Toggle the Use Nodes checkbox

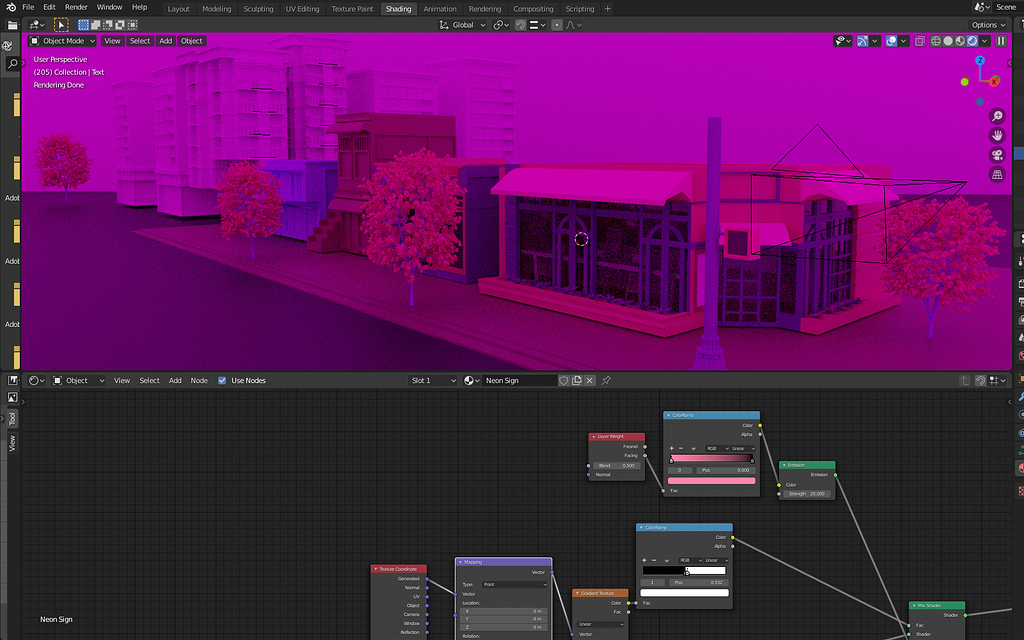tap(222, 380)
